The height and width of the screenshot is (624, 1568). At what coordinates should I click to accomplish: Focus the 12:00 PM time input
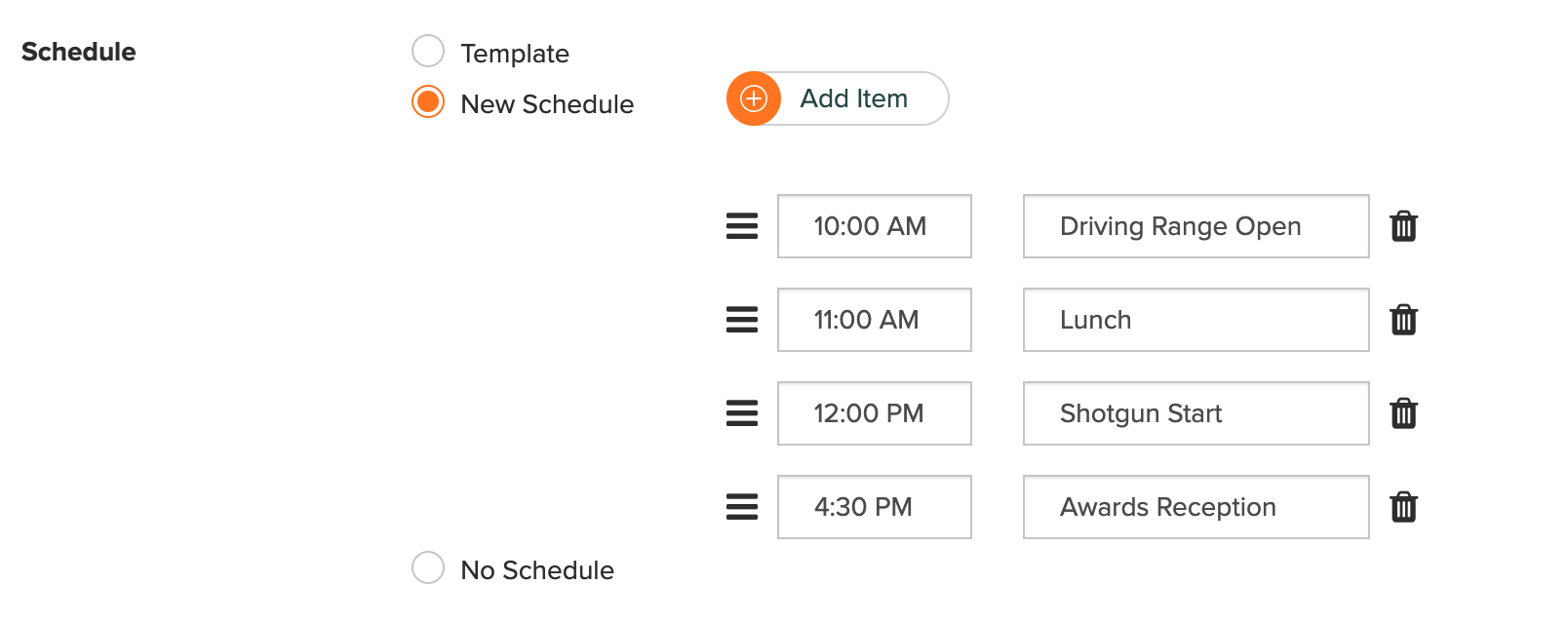click(875, 413)
